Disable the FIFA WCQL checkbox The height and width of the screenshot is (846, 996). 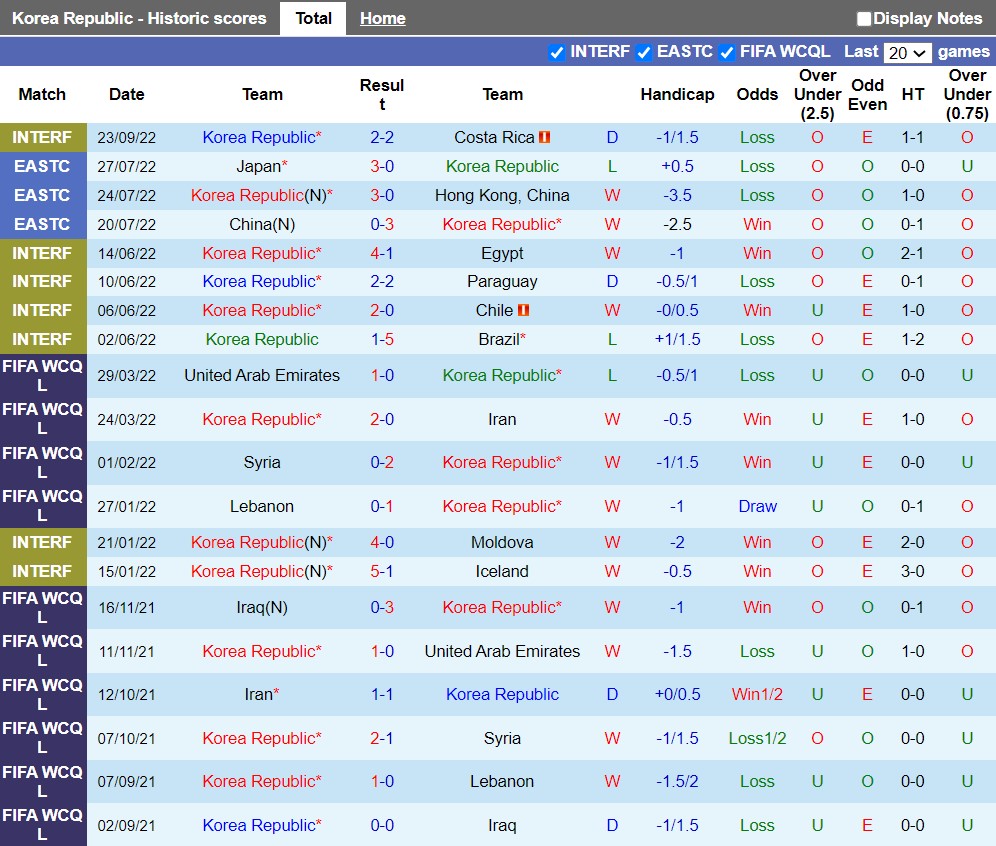[x=727, y=53]
